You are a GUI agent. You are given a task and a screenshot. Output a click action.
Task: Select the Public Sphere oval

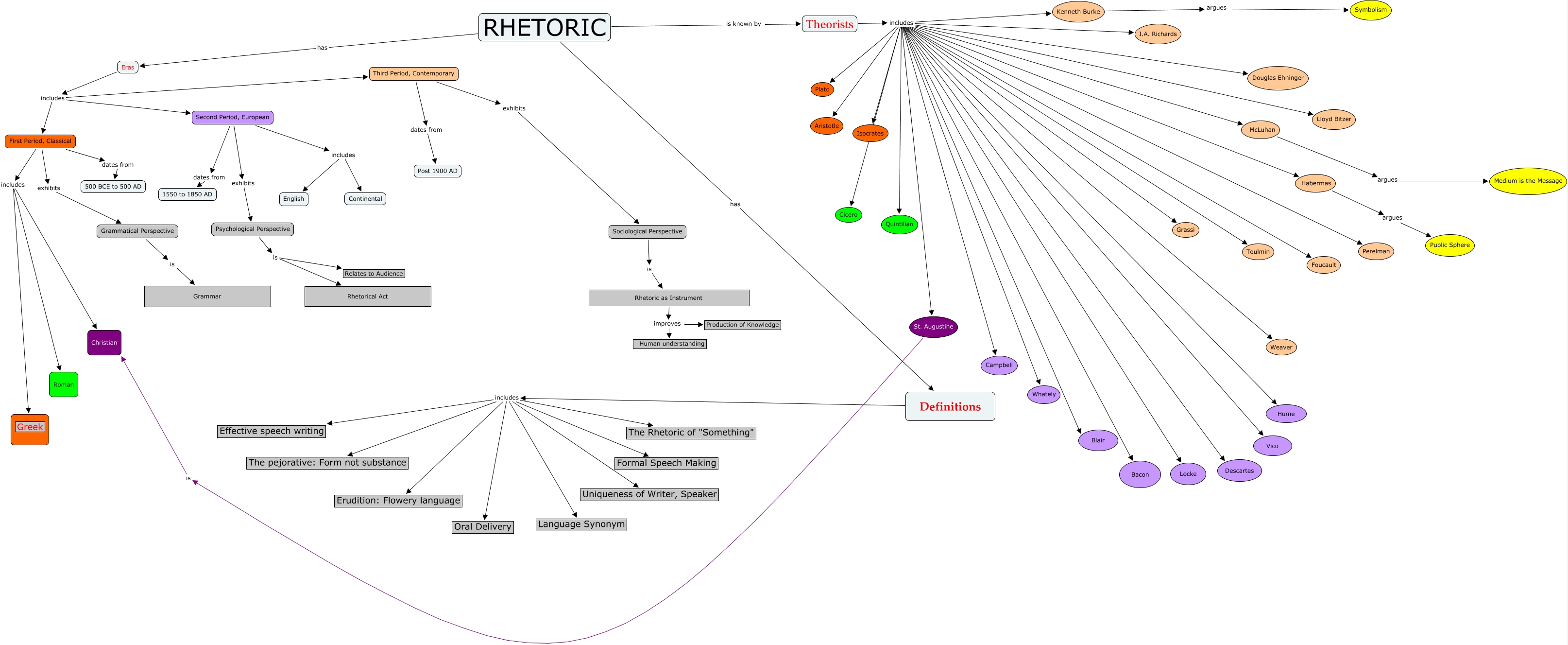coord(1449,245)
